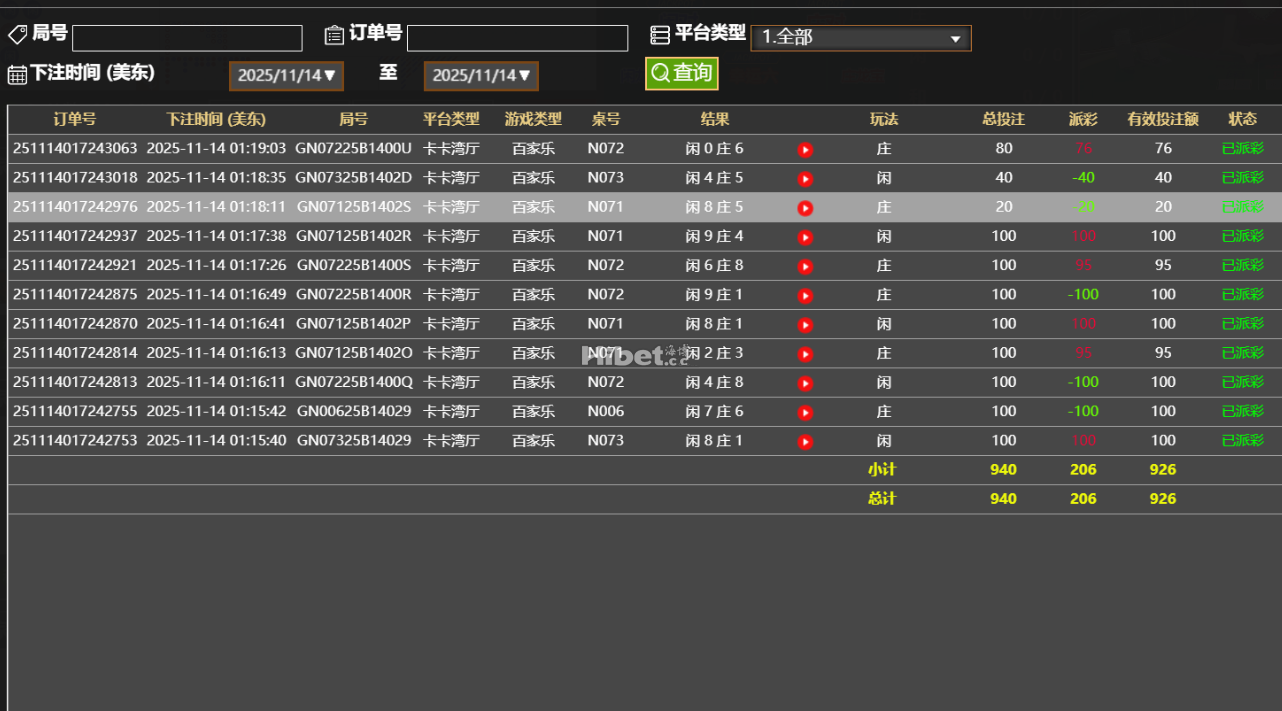Open the 平台类型 dropdown showing 1.全部
The image size is (1282, 711).
860,38
